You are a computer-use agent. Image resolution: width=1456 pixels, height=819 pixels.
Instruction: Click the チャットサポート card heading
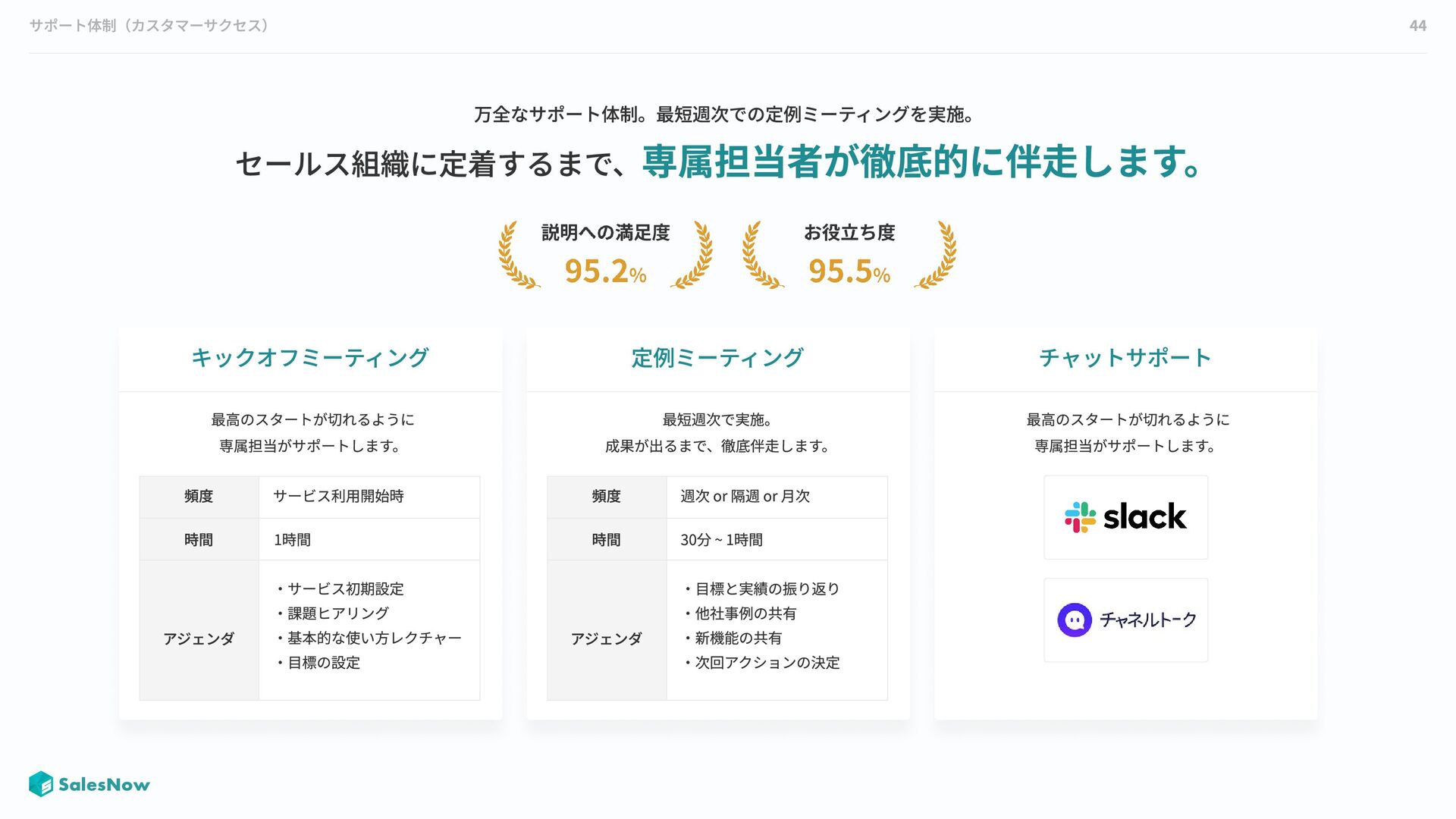[1125, 357]
